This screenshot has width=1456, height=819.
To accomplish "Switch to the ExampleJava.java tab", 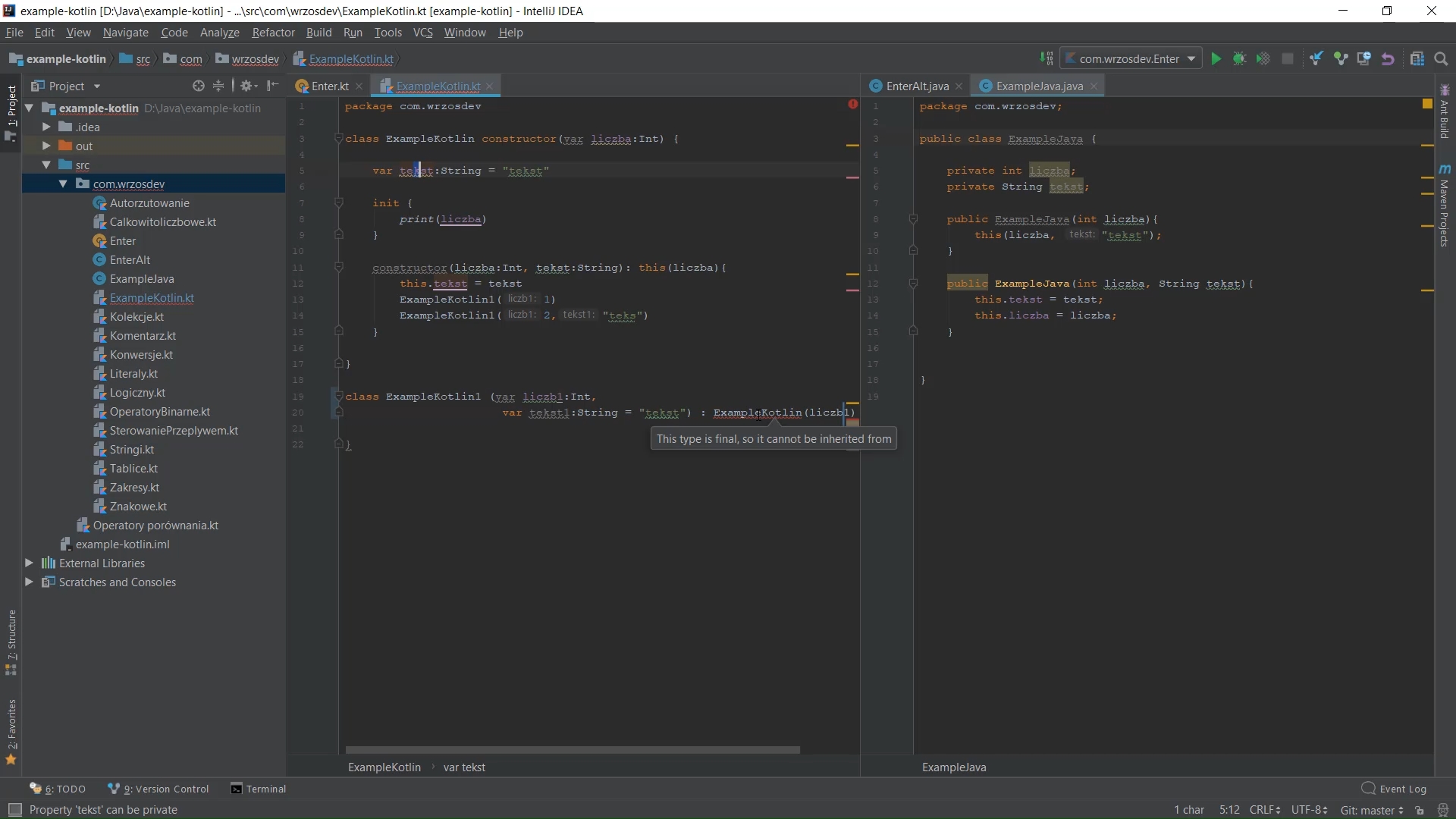I will [x=1038, y=86].
